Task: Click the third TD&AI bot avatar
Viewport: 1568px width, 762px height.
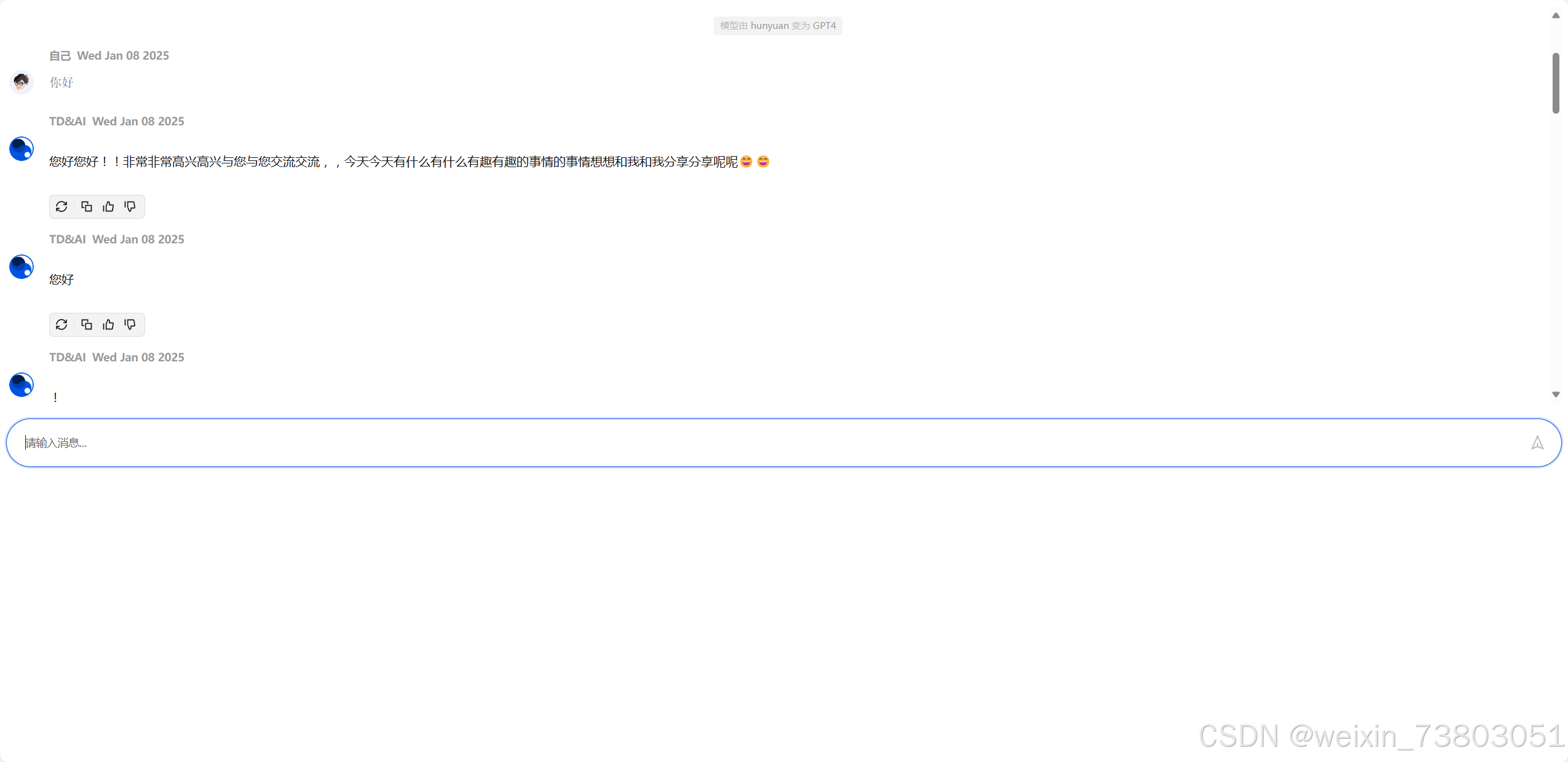Action: 22,385
